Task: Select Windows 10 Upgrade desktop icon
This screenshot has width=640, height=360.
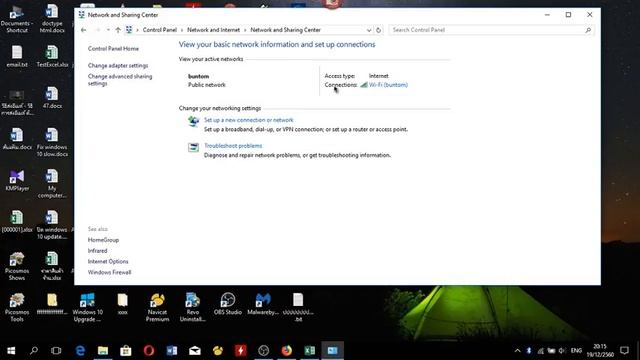Action: [87, 307]
